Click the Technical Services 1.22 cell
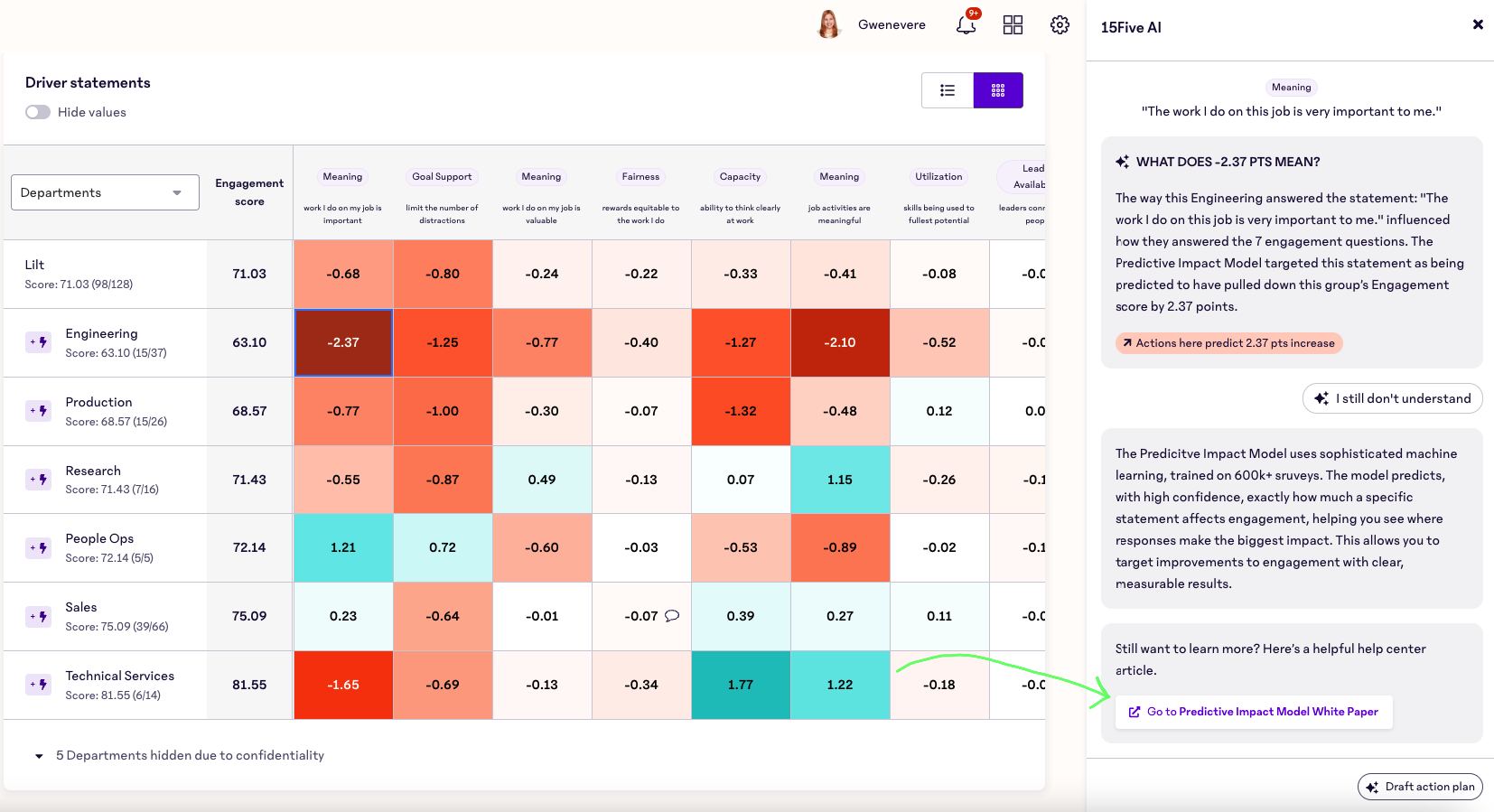 pos(840,685)
